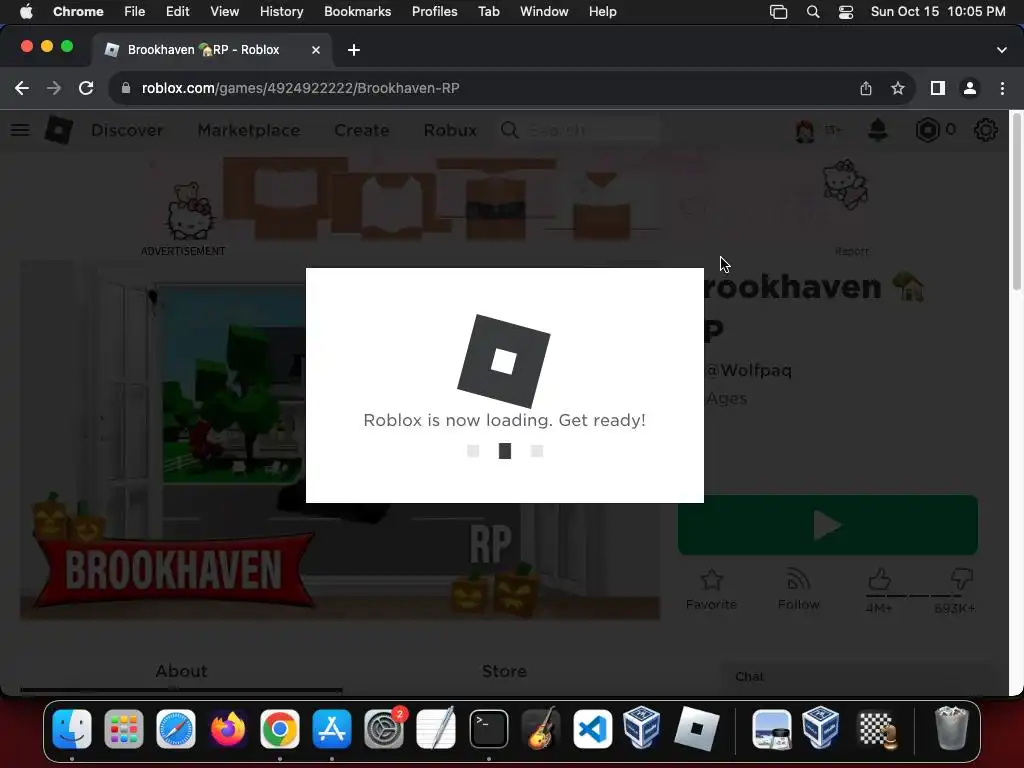Open the Apple menu
This screenshot has height=768, width=1024.
(26, 12)
